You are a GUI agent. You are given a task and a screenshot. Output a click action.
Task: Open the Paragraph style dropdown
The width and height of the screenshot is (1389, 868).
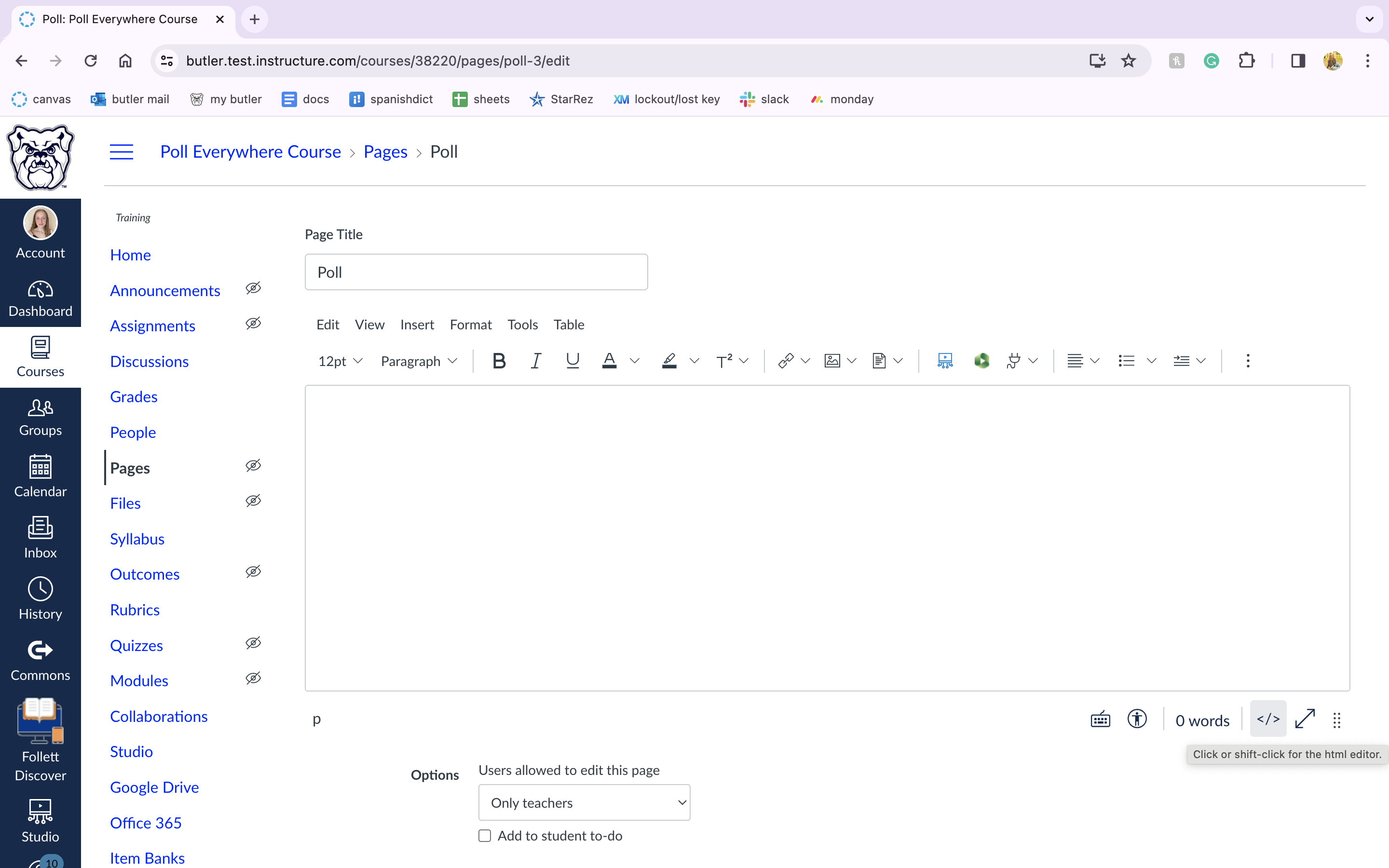point(419,361)
